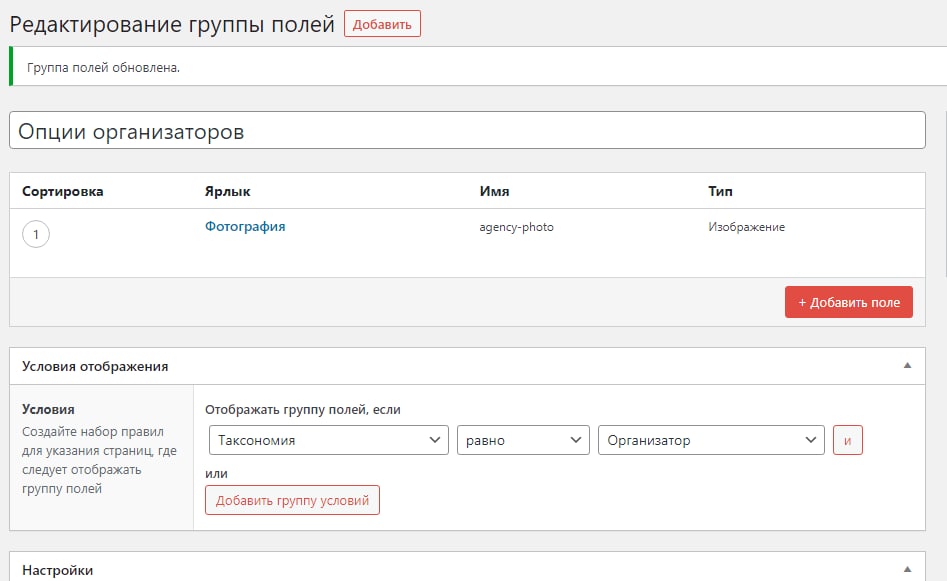Click the order handle numbered 1
This screenshot has width=947, height=581.
tap(36, 235)
